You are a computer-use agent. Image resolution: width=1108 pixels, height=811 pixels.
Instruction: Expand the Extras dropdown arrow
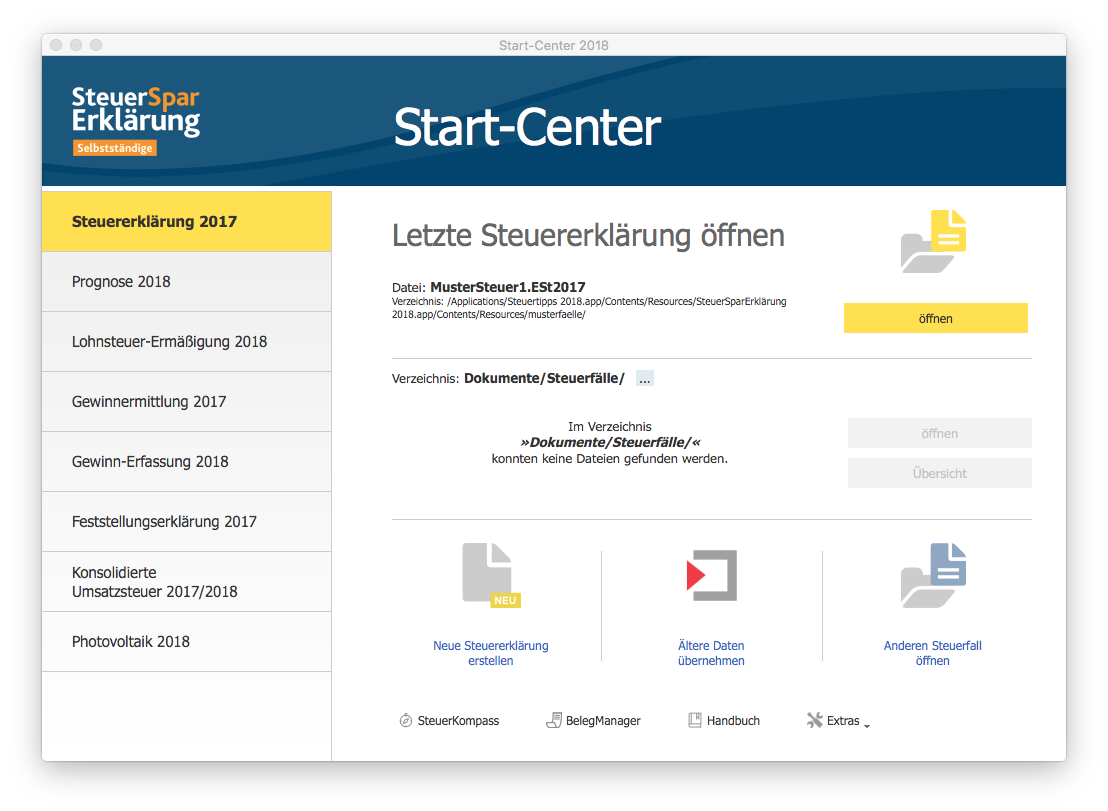pos(867,726)
